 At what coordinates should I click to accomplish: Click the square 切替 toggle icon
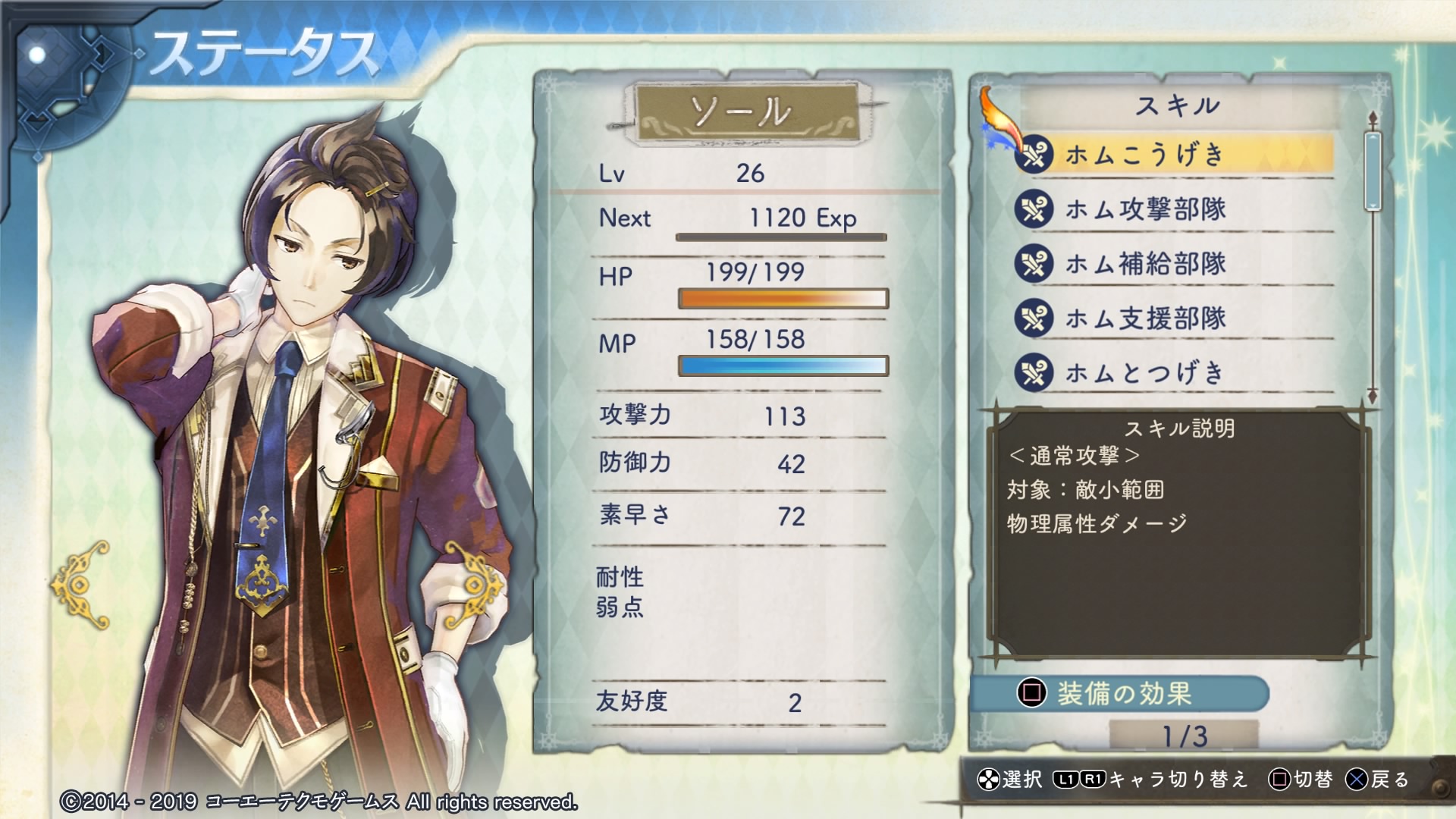[1279, 780]
